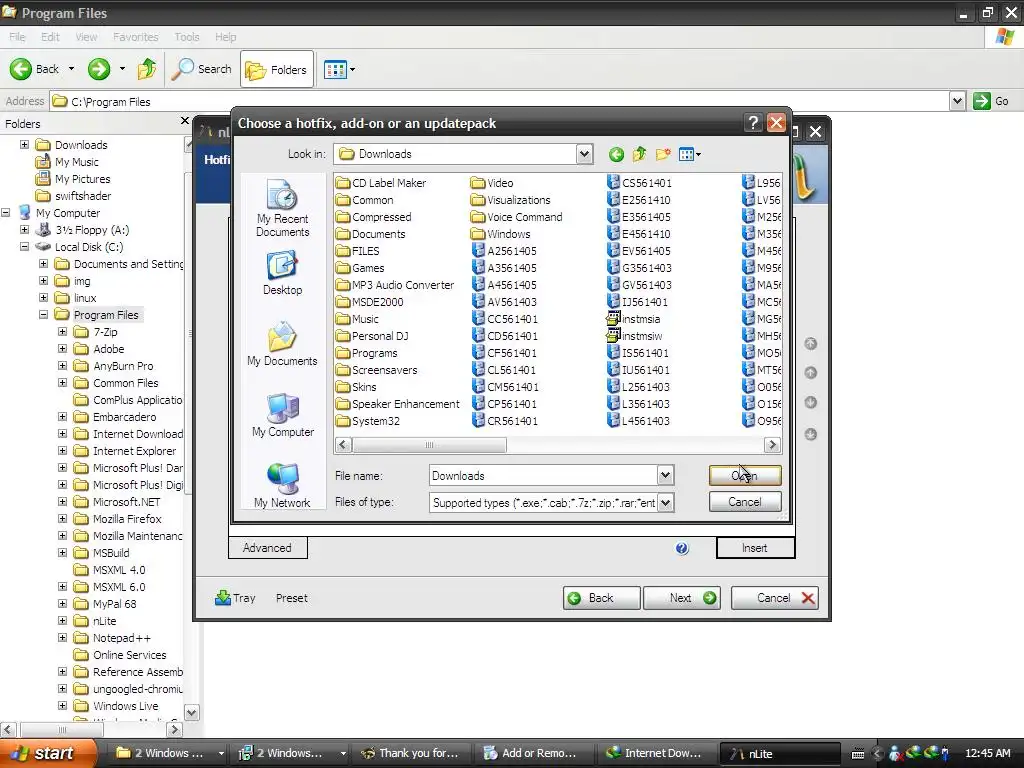Click nLite help icon near Insert

pyautogui.click(x=682, y=549)
